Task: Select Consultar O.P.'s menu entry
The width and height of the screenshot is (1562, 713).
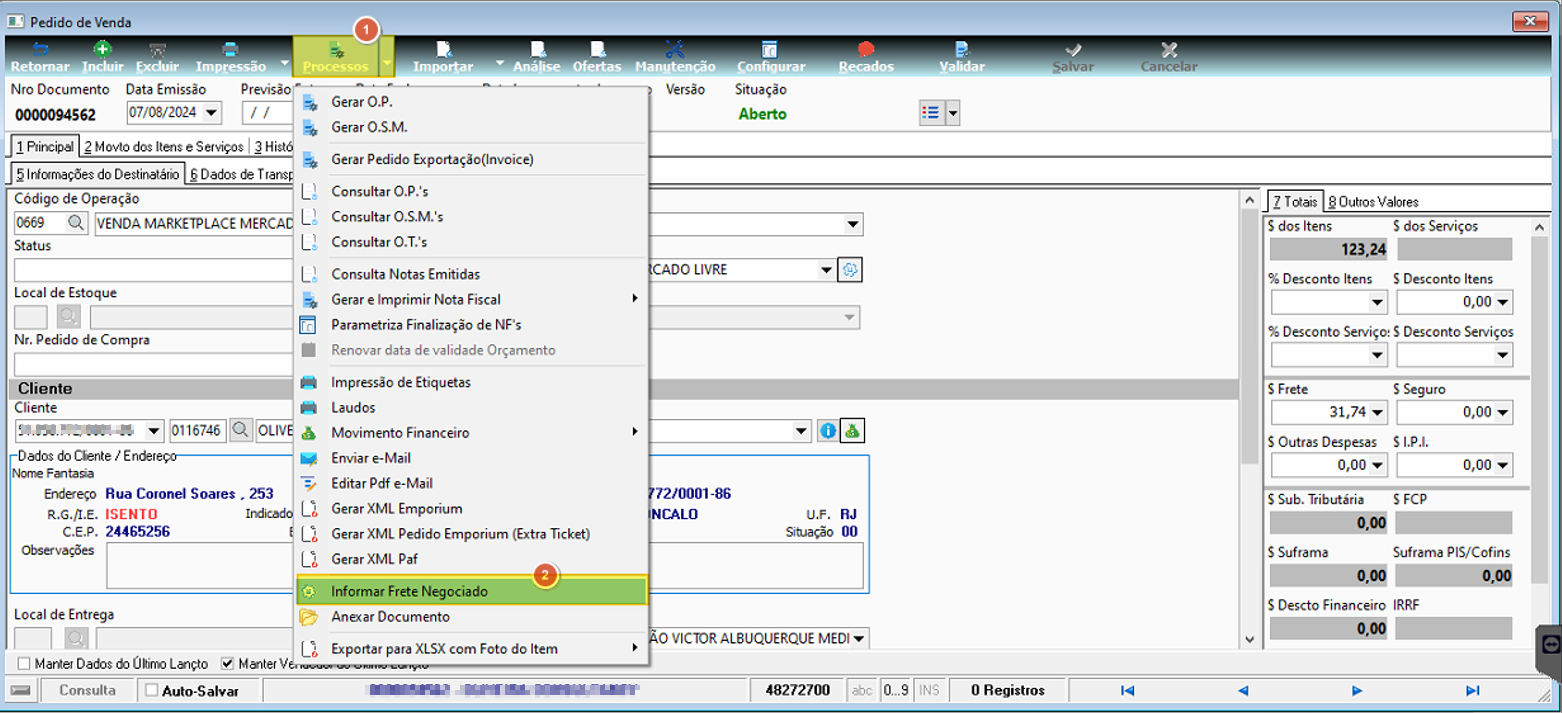Action: click(x=473, y=191)
